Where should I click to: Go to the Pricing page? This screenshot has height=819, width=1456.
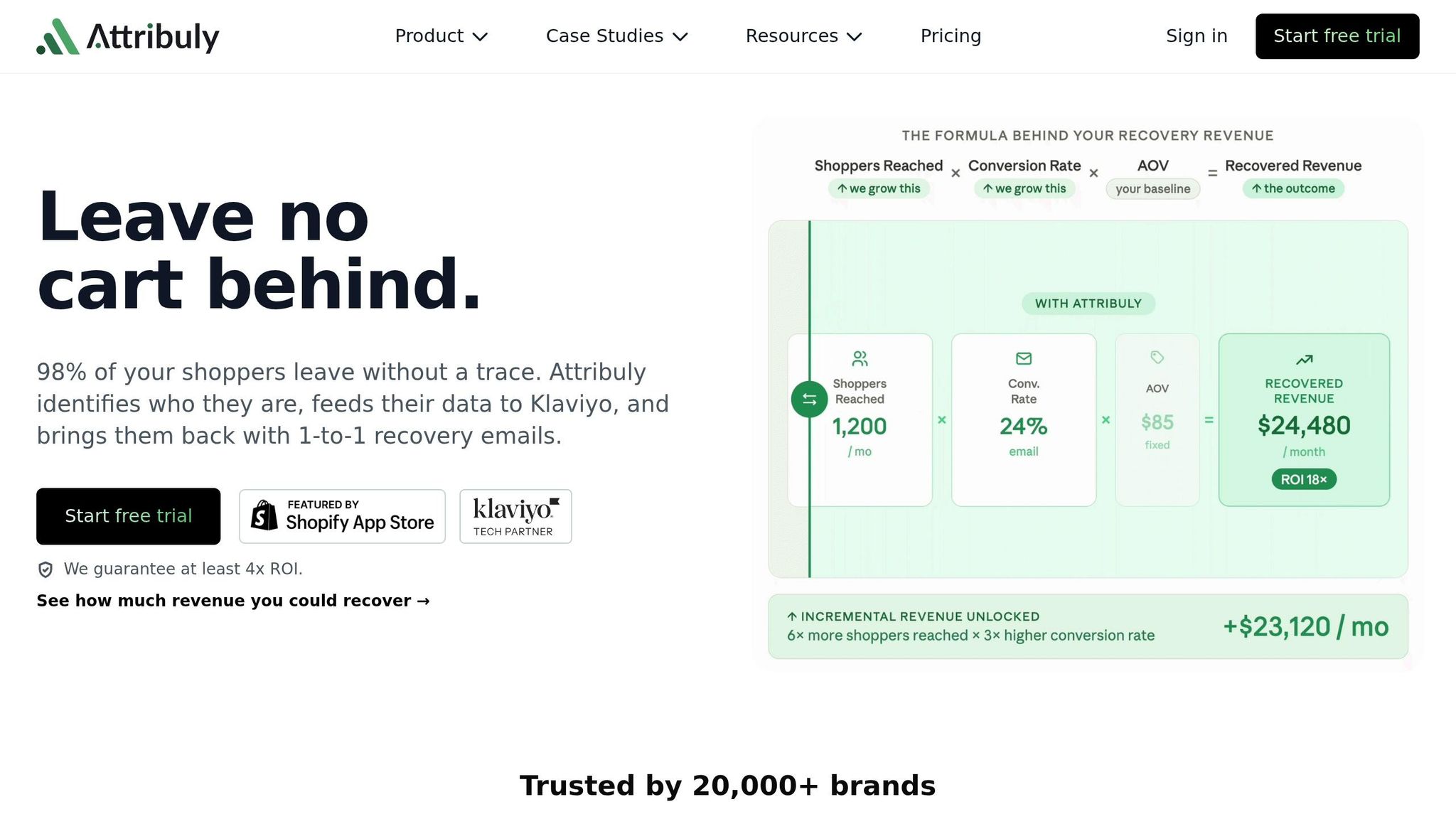[951, 36]
